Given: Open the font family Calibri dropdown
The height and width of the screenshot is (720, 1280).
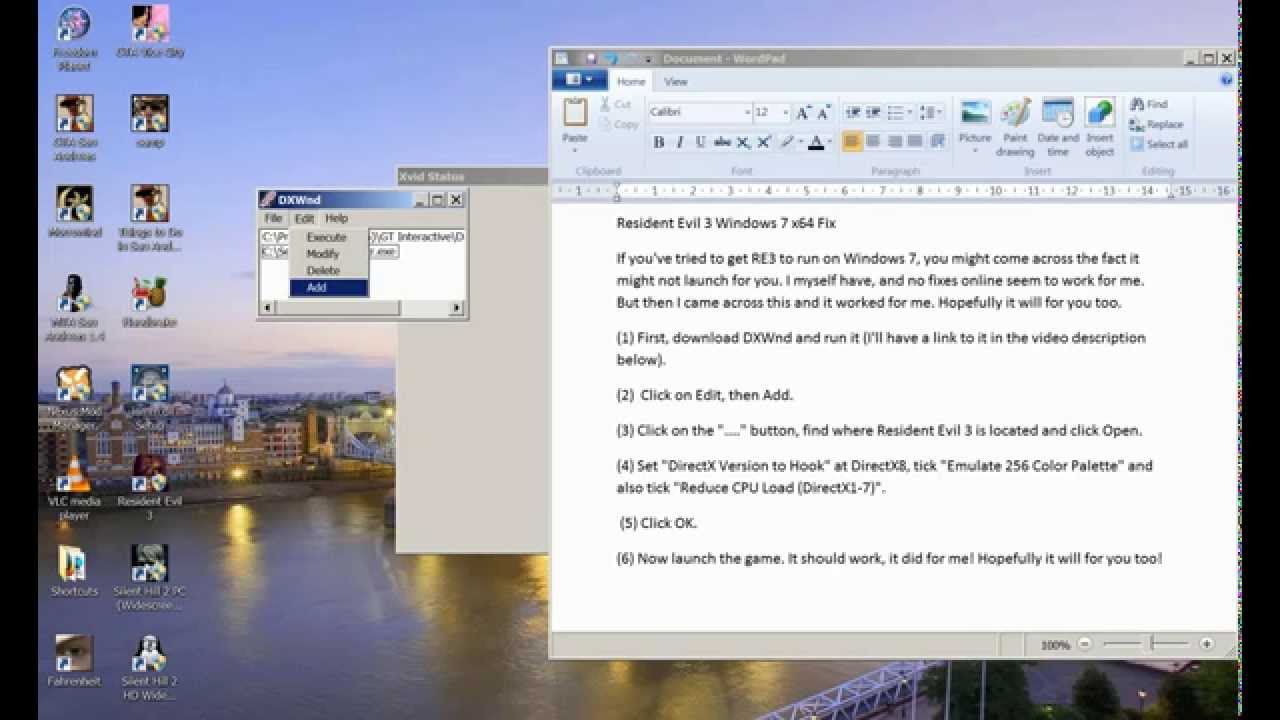Looking at the screenshot, I should point(746,113).
